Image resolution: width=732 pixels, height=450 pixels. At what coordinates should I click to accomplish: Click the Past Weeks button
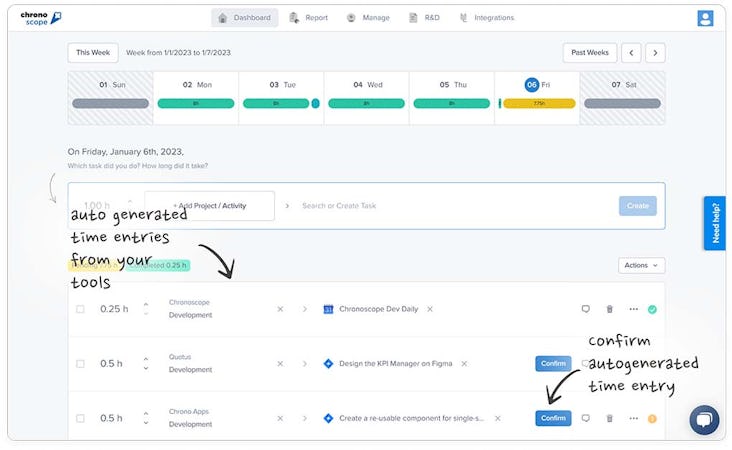[590, 53]
